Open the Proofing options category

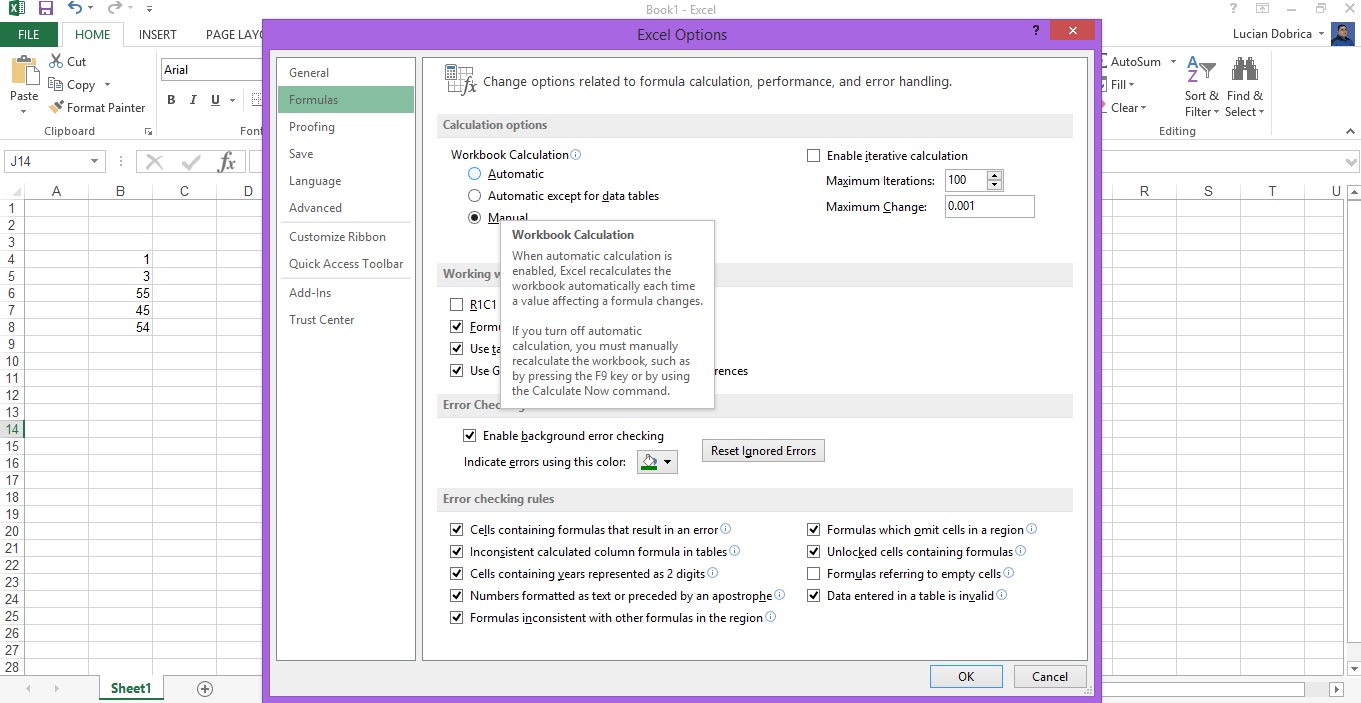pyautogui.click(x=345, y=127)
